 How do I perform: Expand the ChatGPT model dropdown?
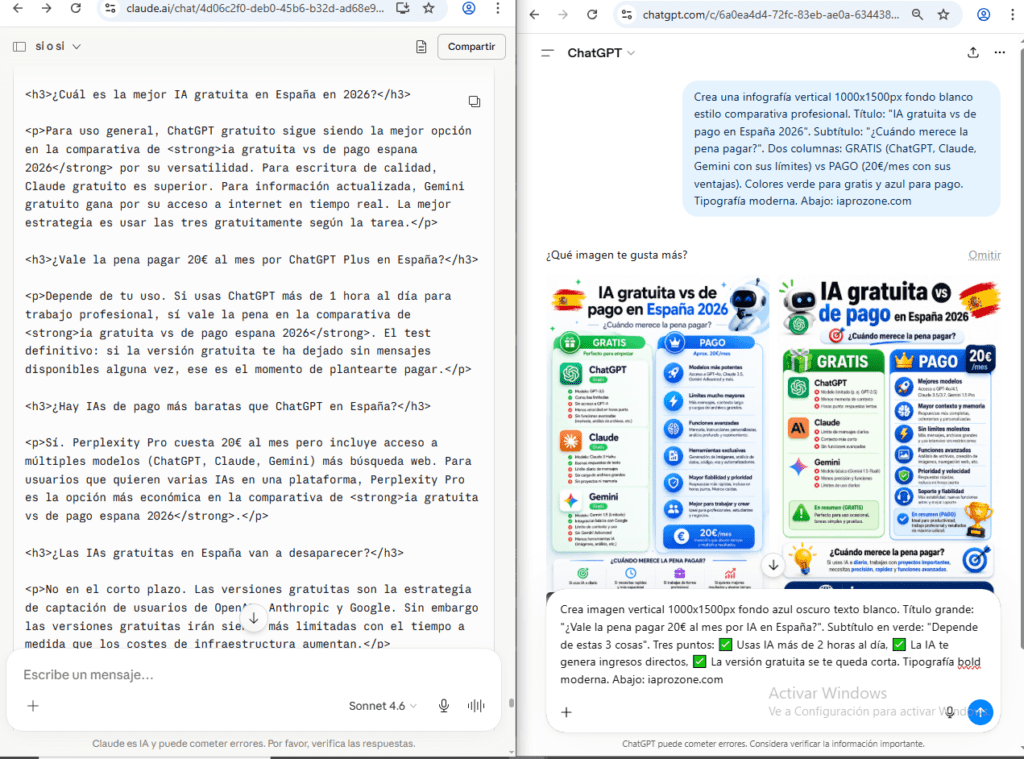point(601,53)
